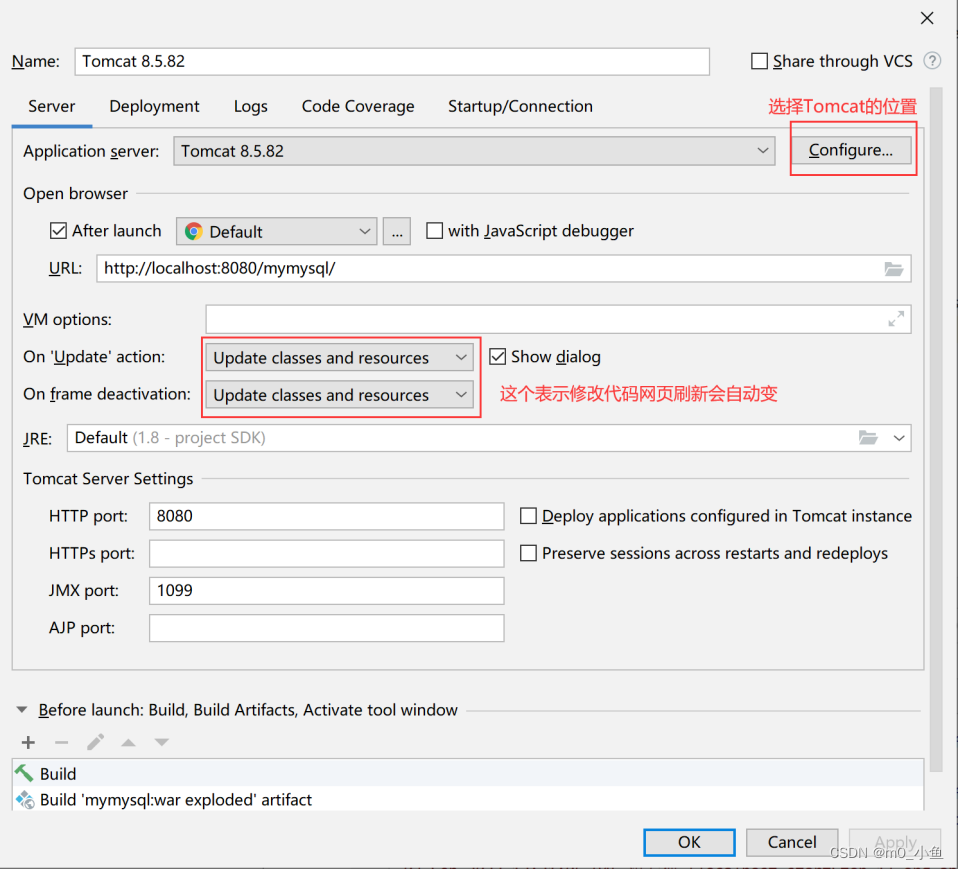Select the Build task row
The image size is (959, 869).
[x=468, y=773]
